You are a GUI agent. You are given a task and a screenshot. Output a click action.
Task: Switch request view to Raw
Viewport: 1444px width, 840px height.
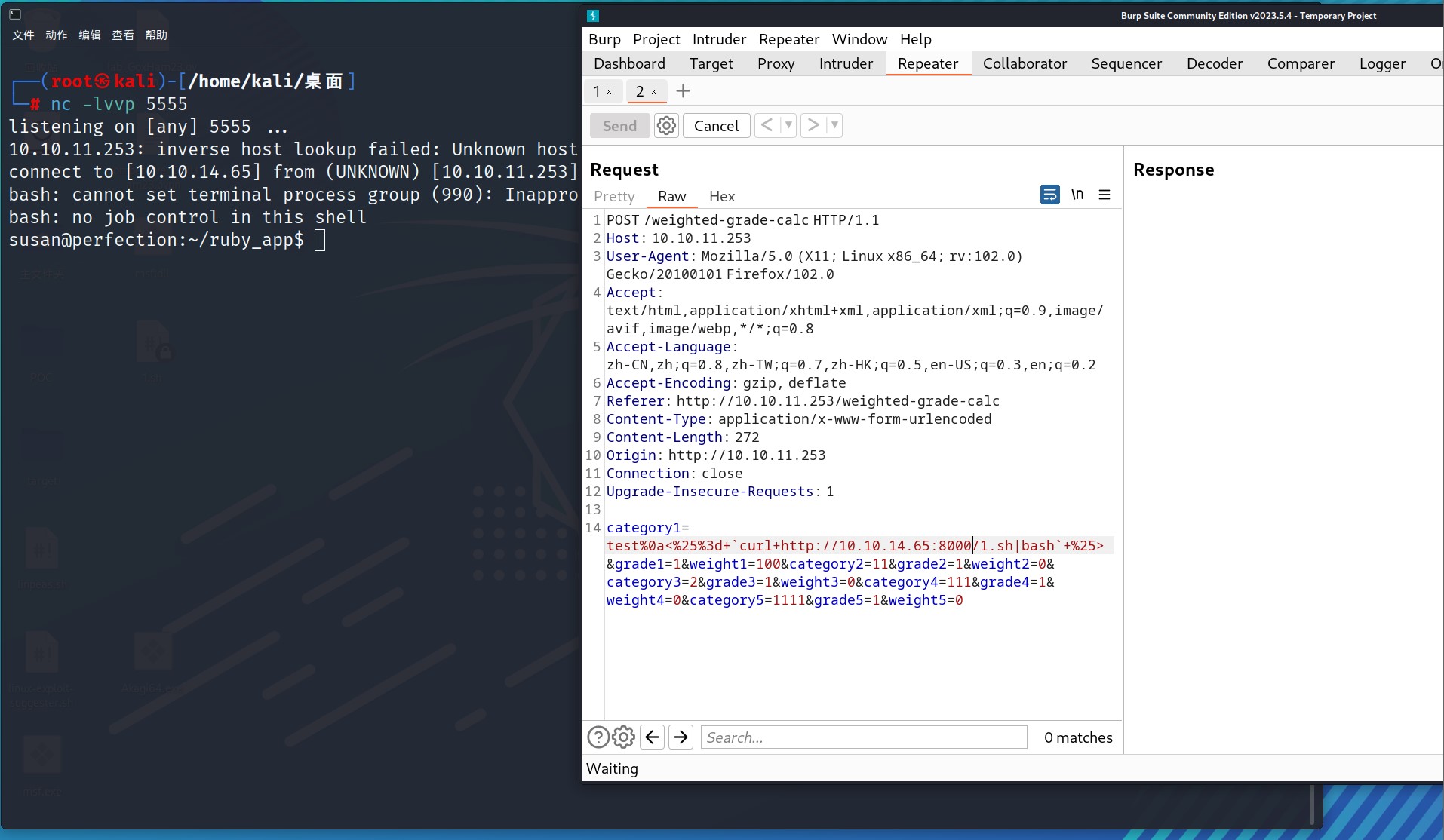[671, 196]
